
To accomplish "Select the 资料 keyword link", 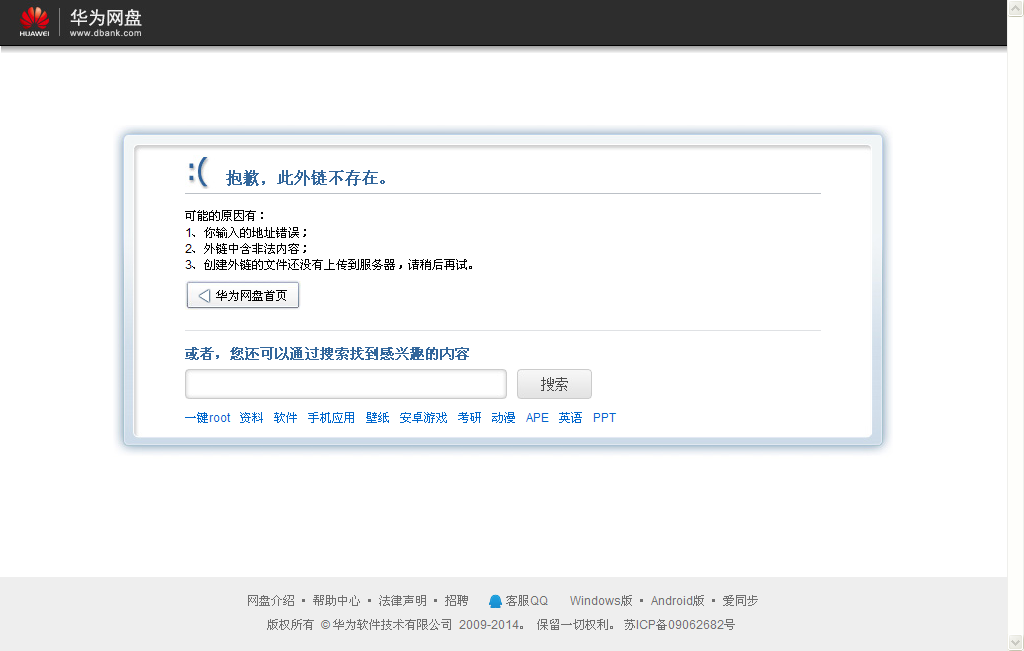I will point(251,418).
